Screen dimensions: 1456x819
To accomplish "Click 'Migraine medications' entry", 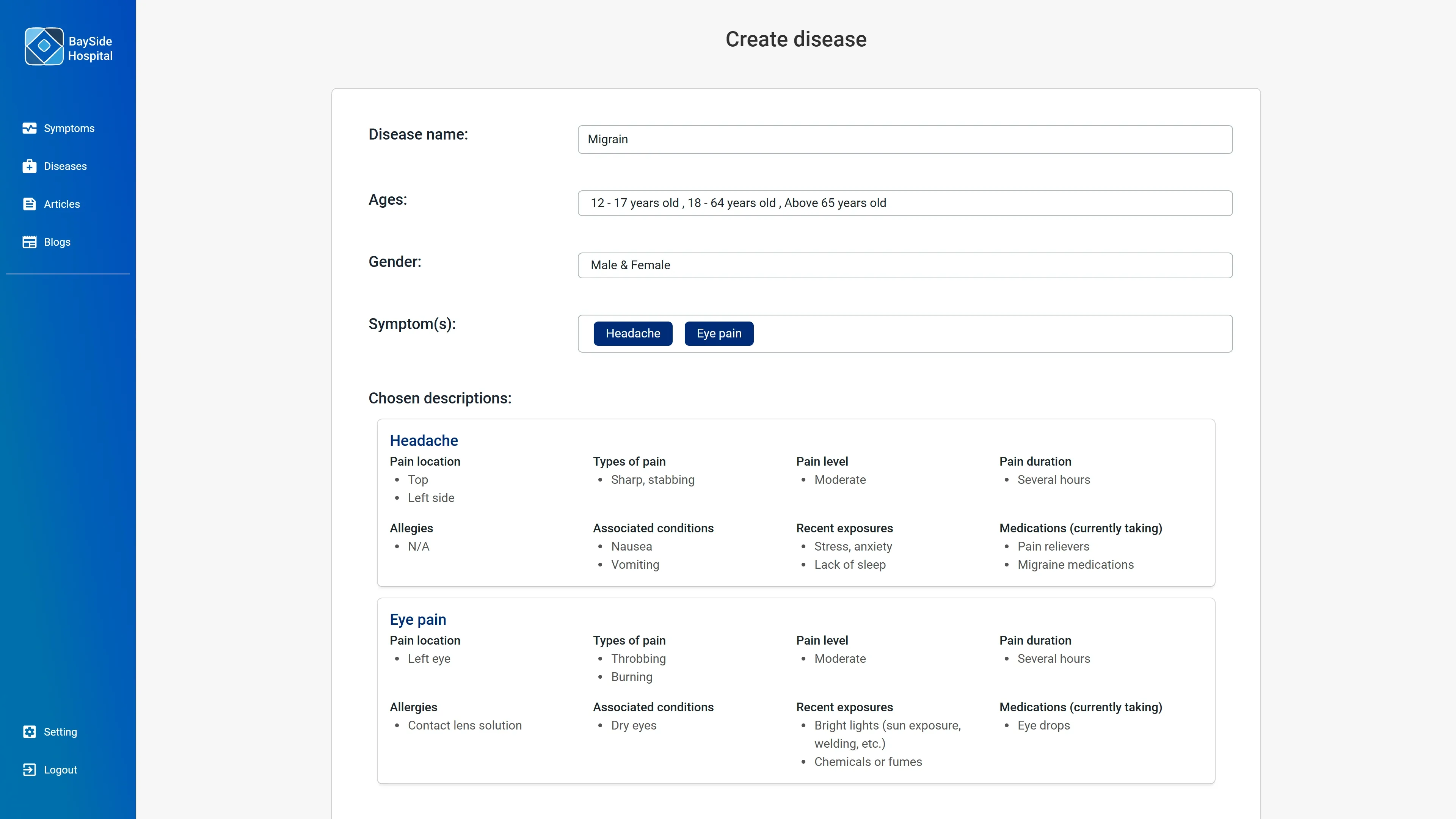I will point(1076,565).
